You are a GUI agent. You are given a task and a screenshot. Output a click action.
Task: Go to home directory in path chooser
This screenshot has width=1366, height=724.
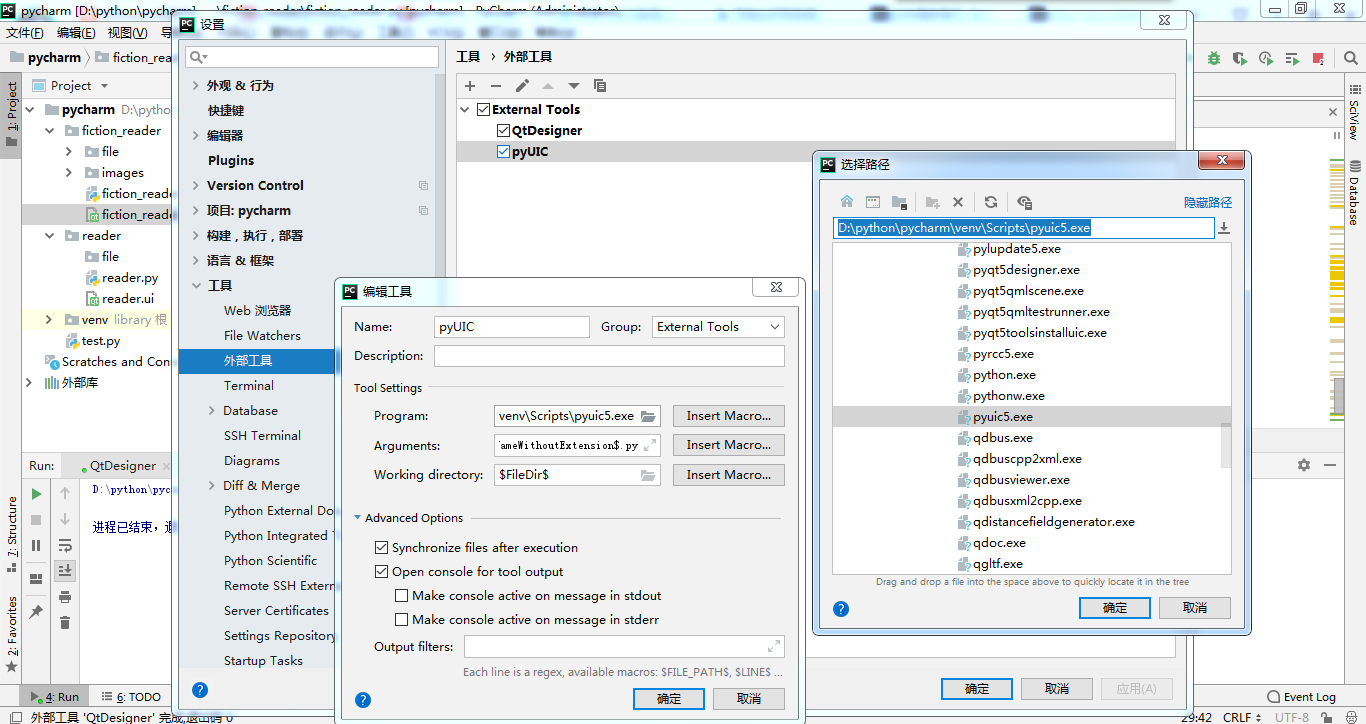pyautogui.click(x=847, y=202)
